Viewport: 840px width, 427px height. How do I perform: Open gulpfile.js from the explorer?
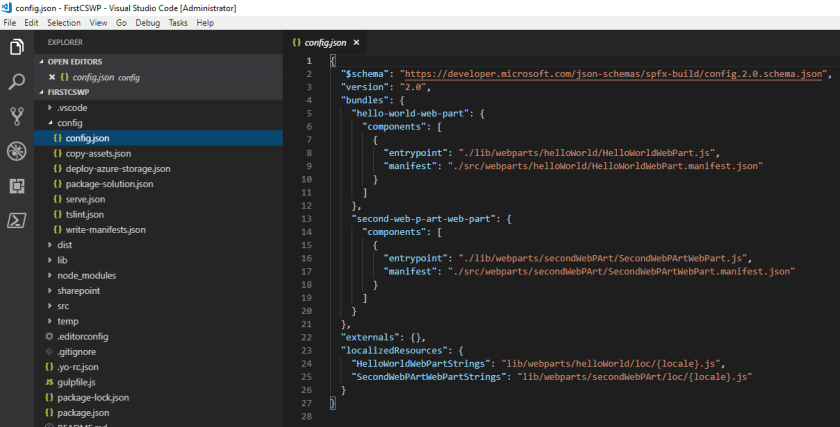(x=76, y=382)
